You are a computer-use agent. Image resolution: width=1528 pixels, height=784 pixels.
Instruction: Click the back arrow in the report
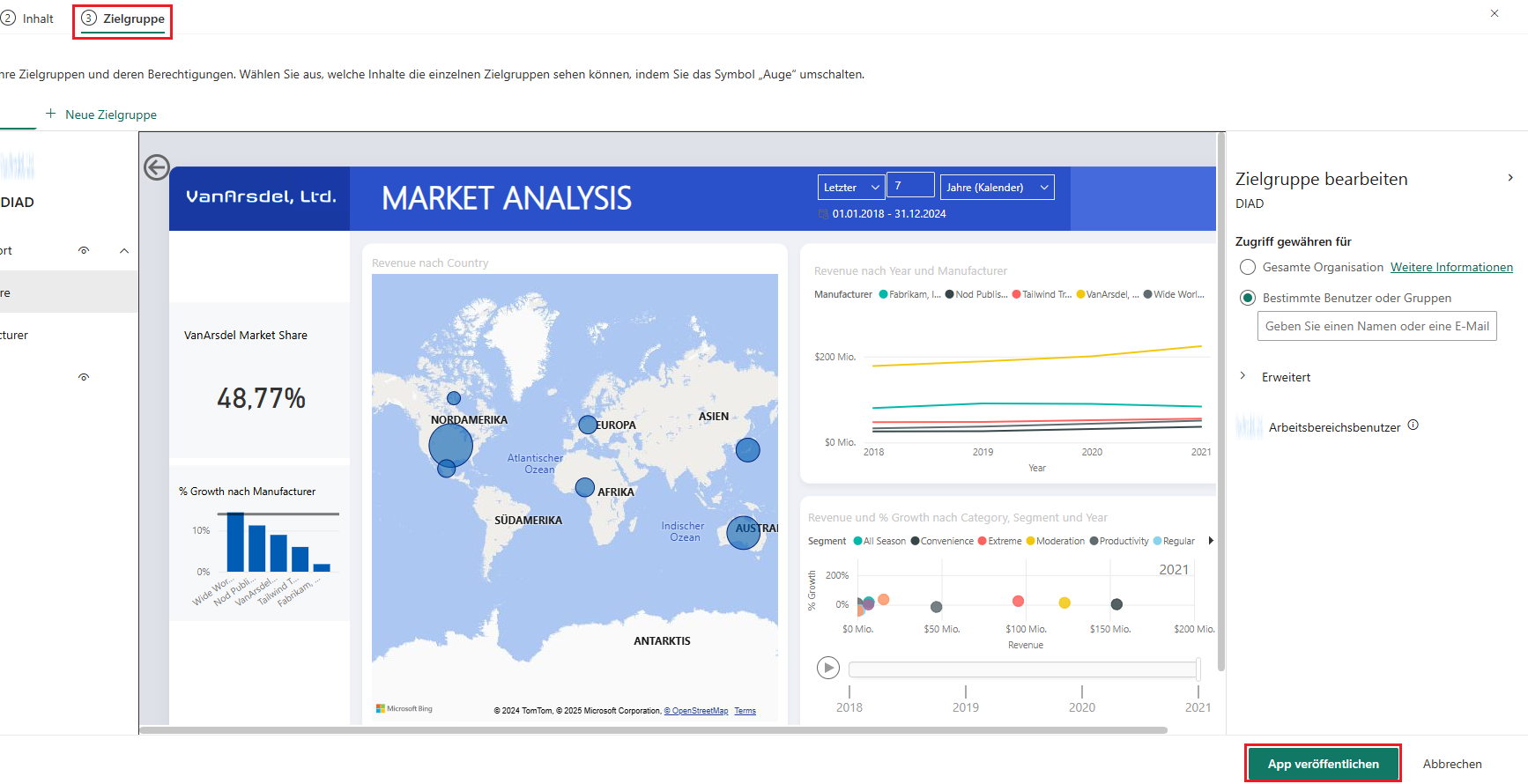click(x=157, y=167)
